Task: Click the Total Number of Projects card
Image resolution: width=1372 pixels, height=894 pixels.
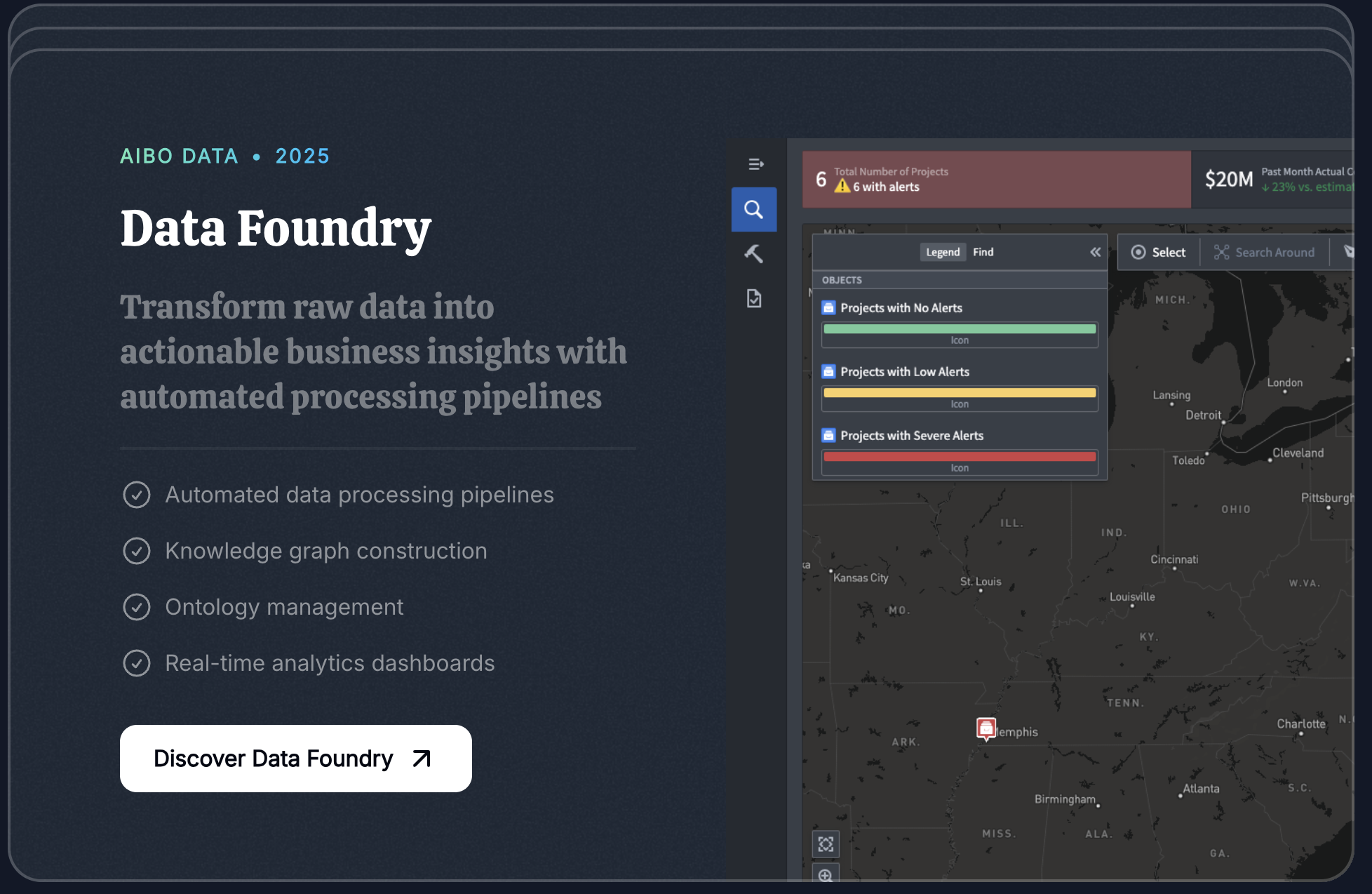Action: 996,180
